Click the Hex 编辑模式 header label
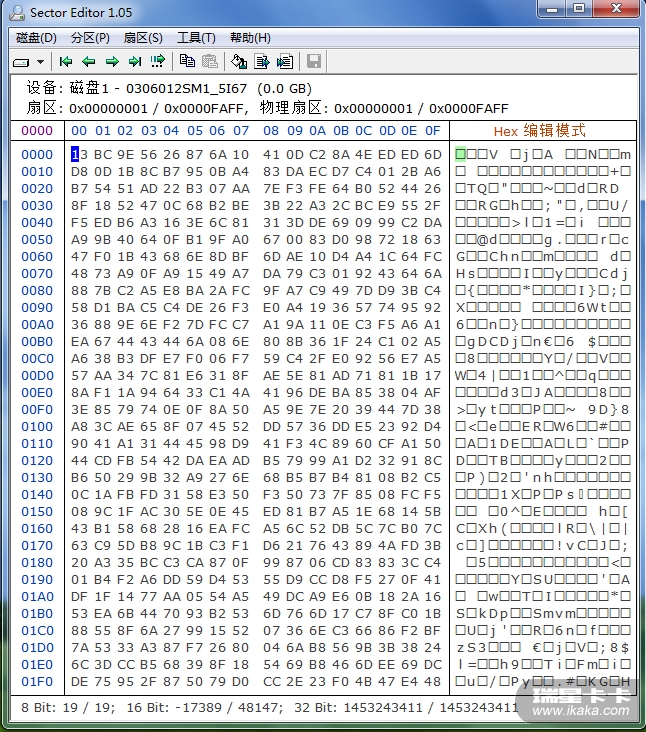Viewport: 646px width, 732px height. coord(540,131)
